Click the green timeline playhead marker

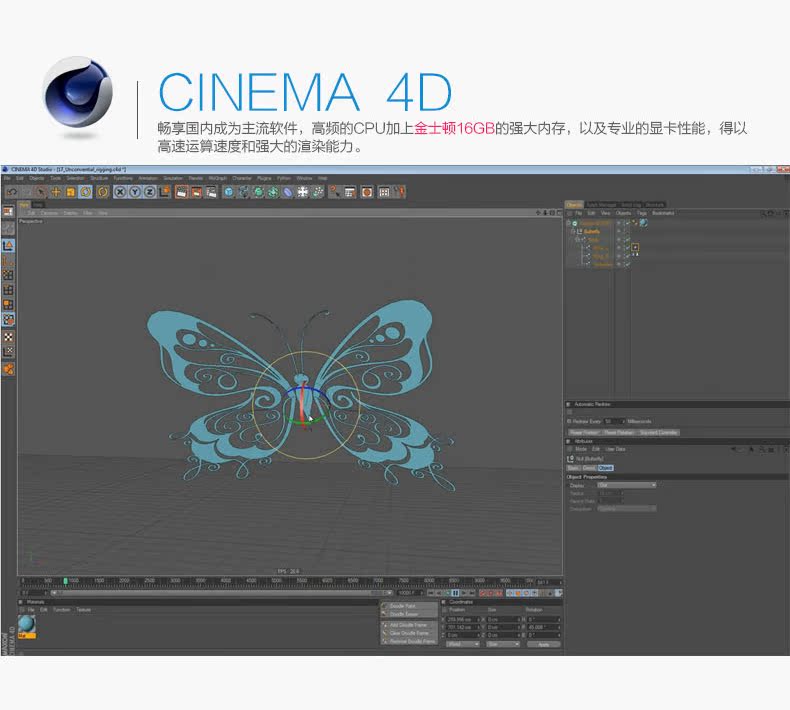[65, 582]
